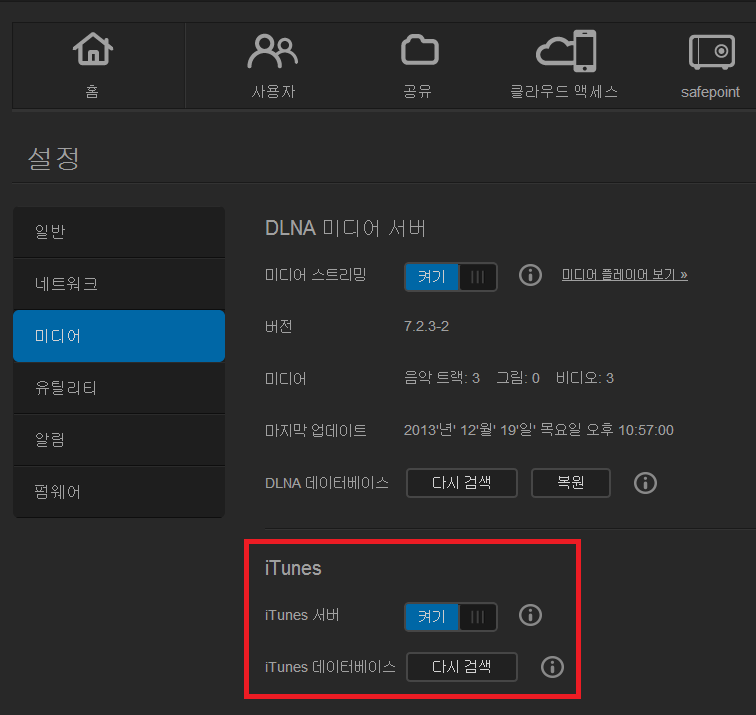756x715 pixels.
Task: Select the 네트워크 settings tab
Action: click(x=119, y=284)
